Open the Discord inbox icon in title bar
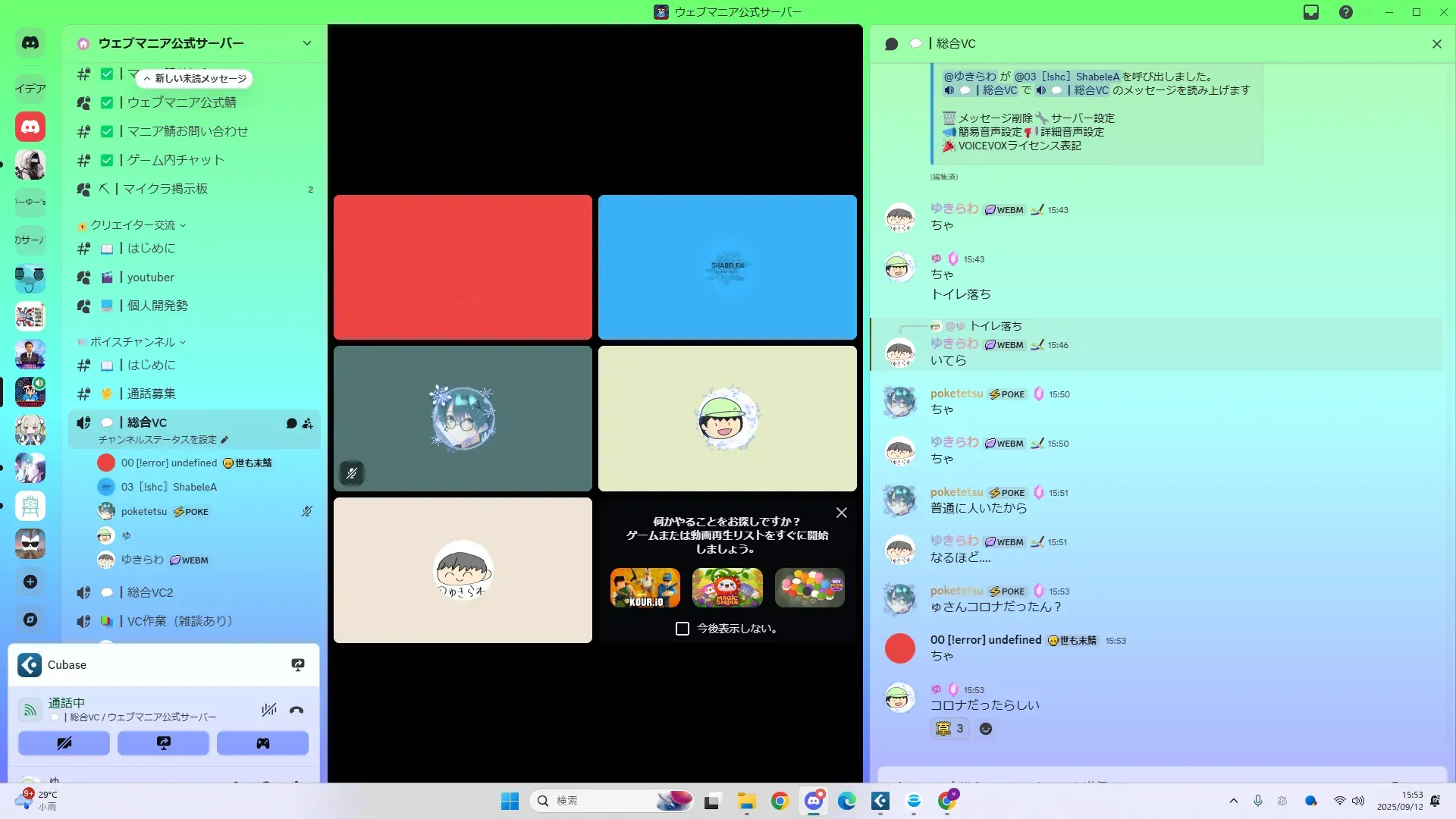 click(x=1311, y=12)
